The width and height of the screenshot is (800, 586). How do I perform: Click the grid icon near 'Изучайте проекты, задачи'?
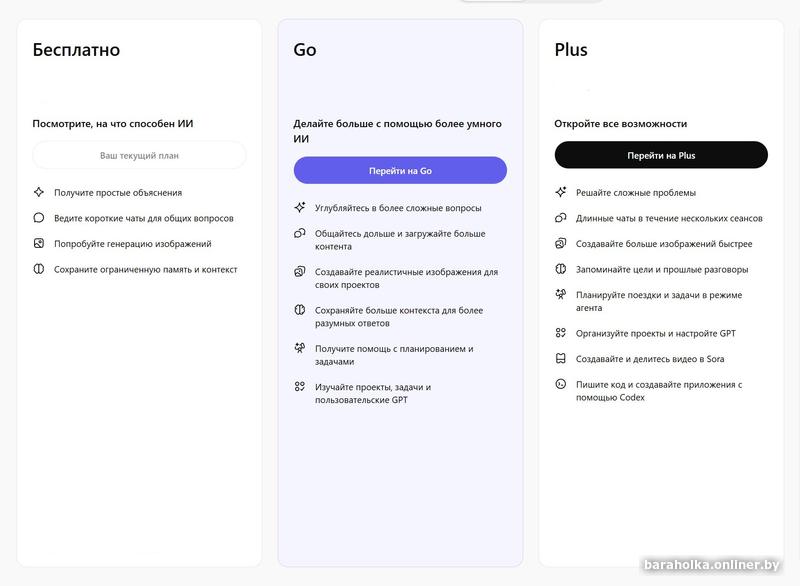pos(299,387)
